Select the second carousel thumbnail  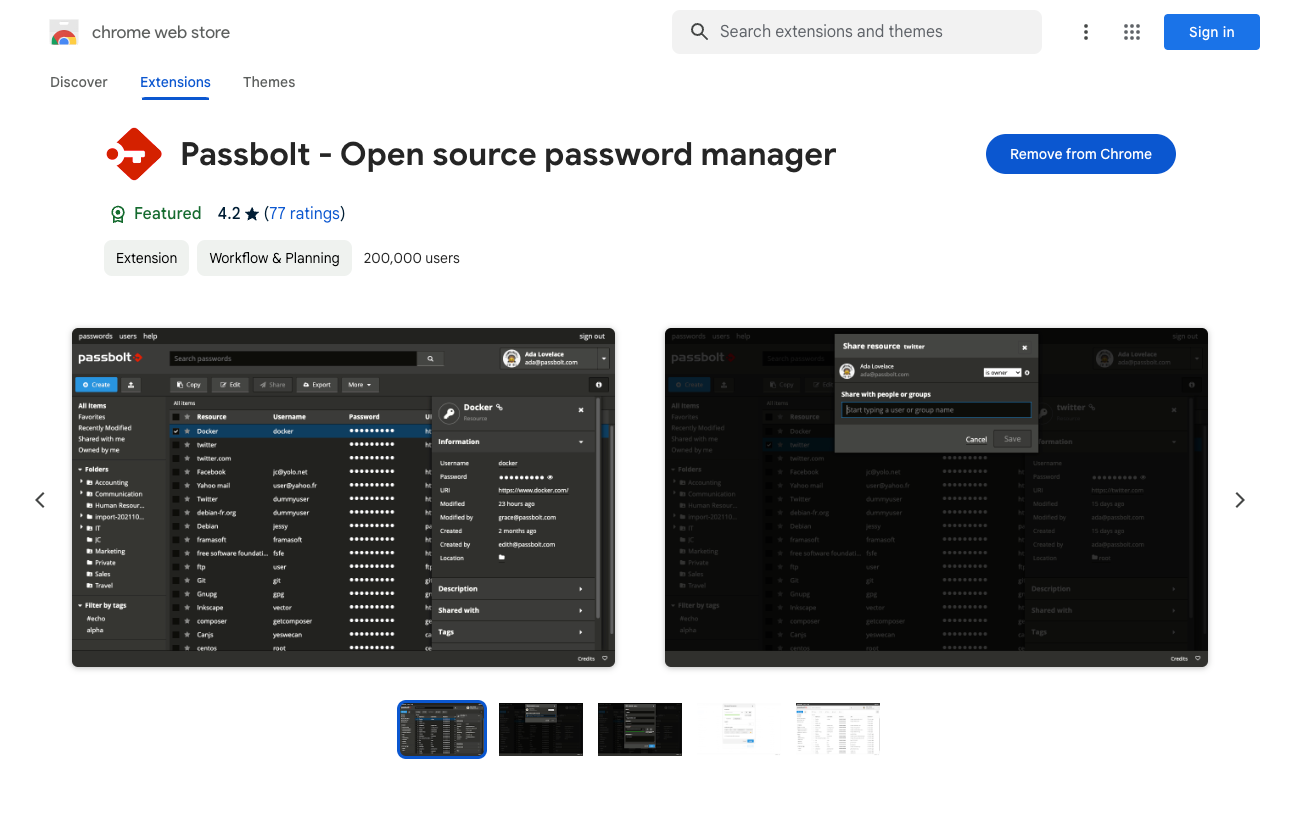pyautogui.click(x=541, y=729)
